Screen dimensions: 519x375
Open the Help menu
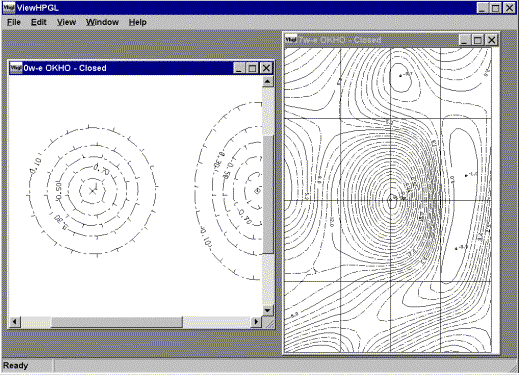tap(138, 22)
